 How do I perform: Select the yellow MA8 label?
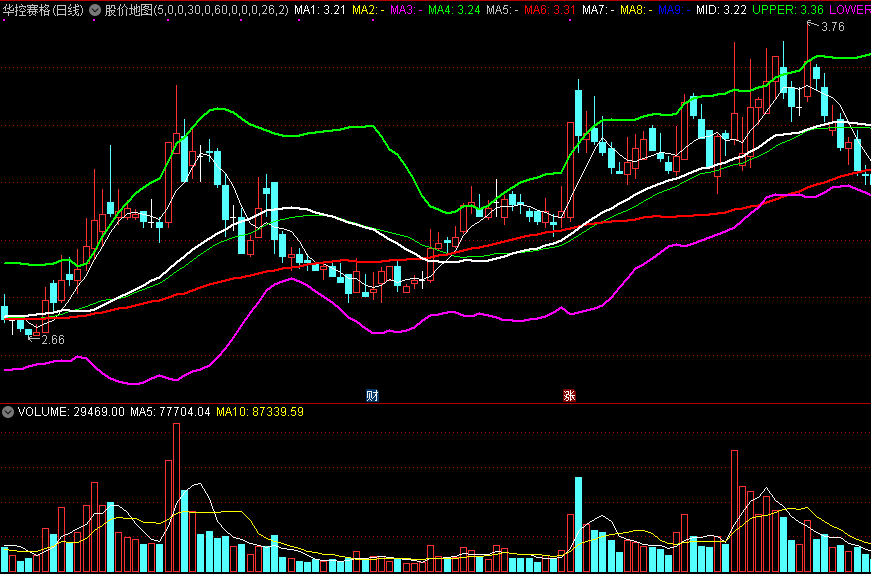(x=637, y=10)
